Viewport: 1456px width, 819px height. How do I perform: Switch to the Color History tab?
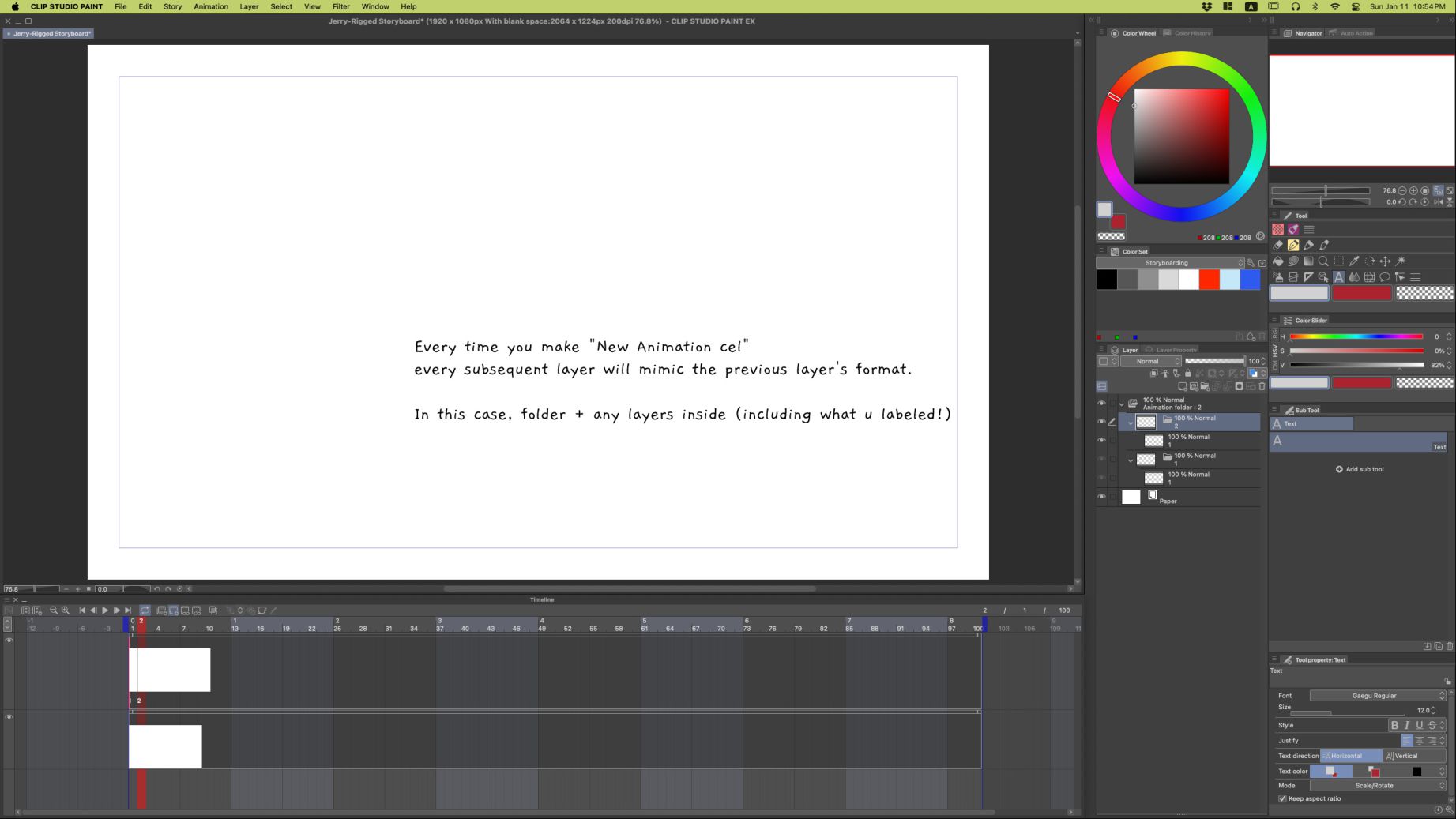(1187, 33)
